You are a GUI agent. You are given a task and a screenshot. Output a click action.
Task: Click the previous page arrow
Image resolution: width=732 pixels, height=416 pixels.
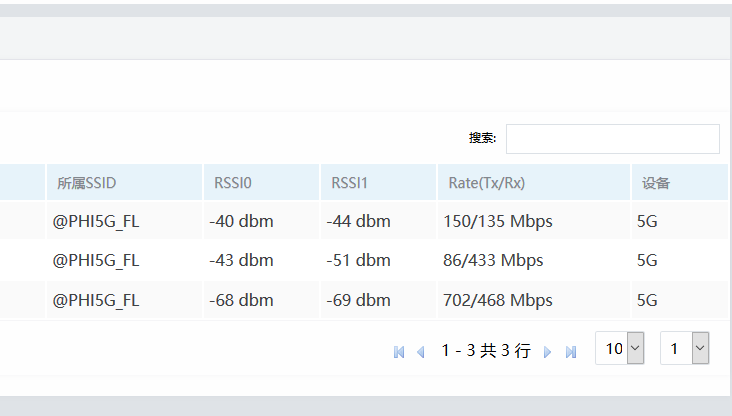(421, 352)
